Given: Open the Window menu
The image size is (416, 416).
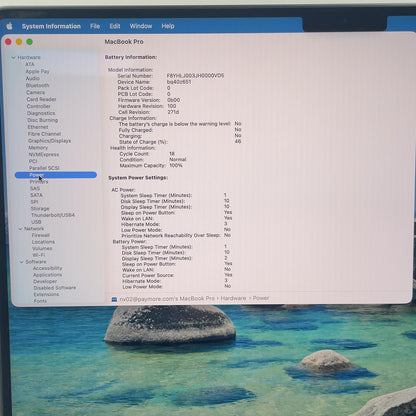Looking at the screenshot, I should [141, 26].
